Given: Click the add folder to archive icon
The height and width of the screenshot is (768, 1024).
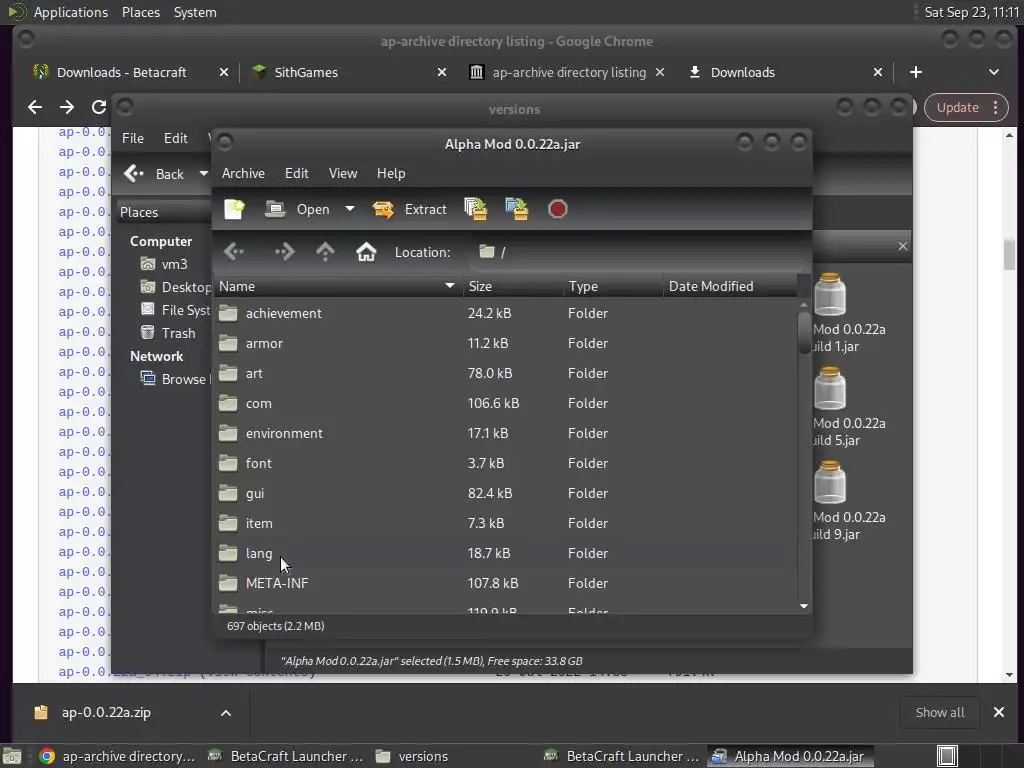Looking at the screenshot, I should click(x=517, y=209).
